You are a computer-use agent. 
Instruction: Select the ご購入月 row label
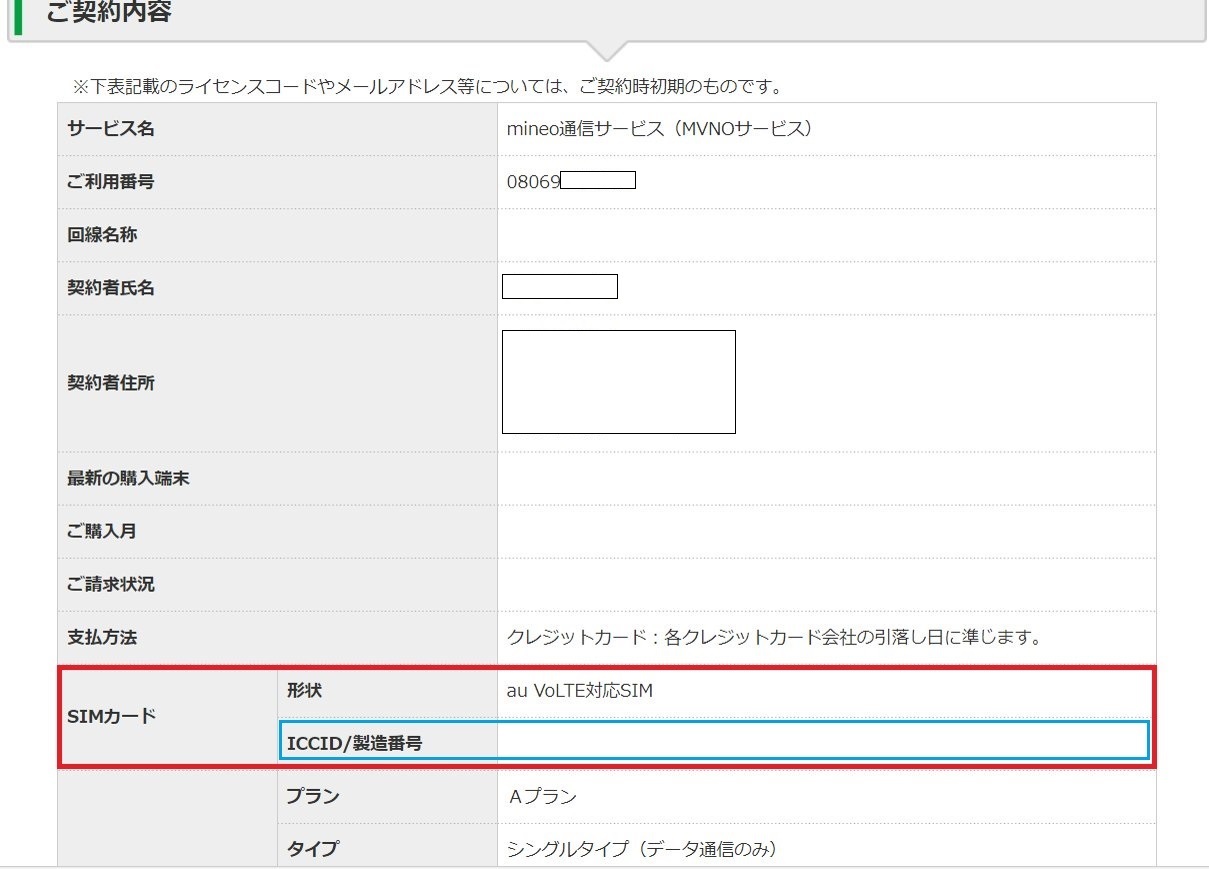pos(102,531)
